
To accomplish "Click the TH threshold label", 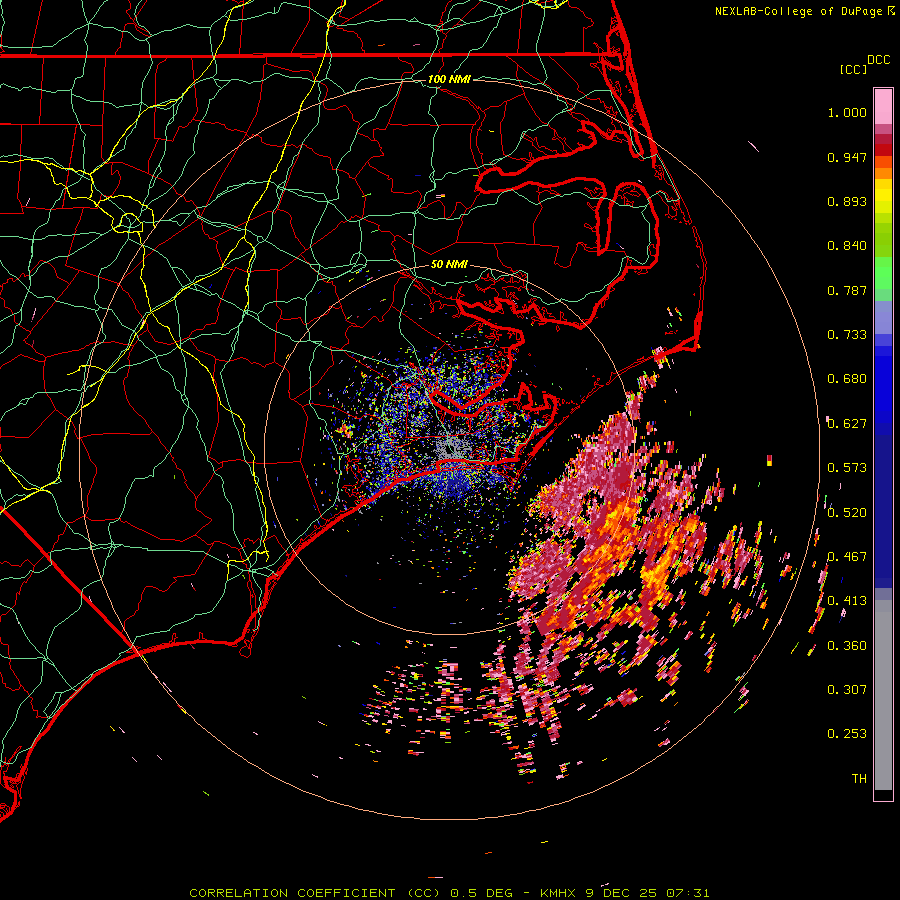I will (859, 779).
